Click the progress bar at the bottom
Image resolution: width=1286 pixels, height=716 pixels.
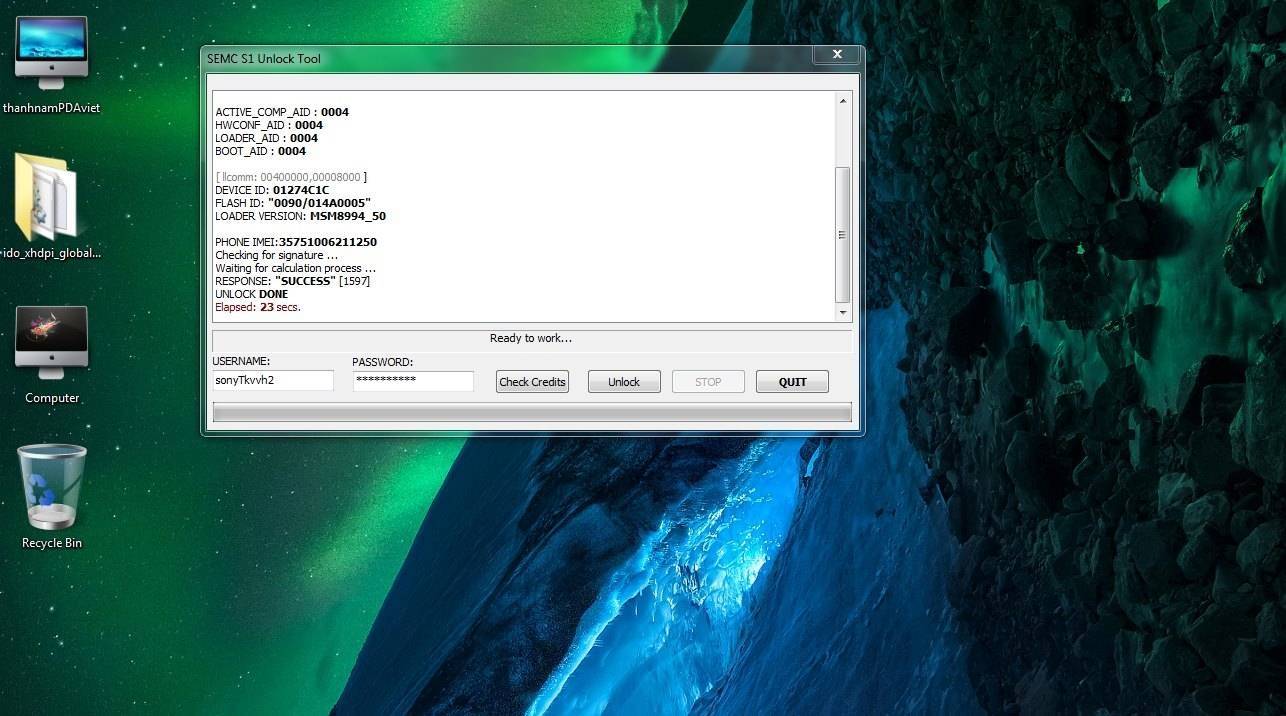pyautogui.click(x=532, y=412)
